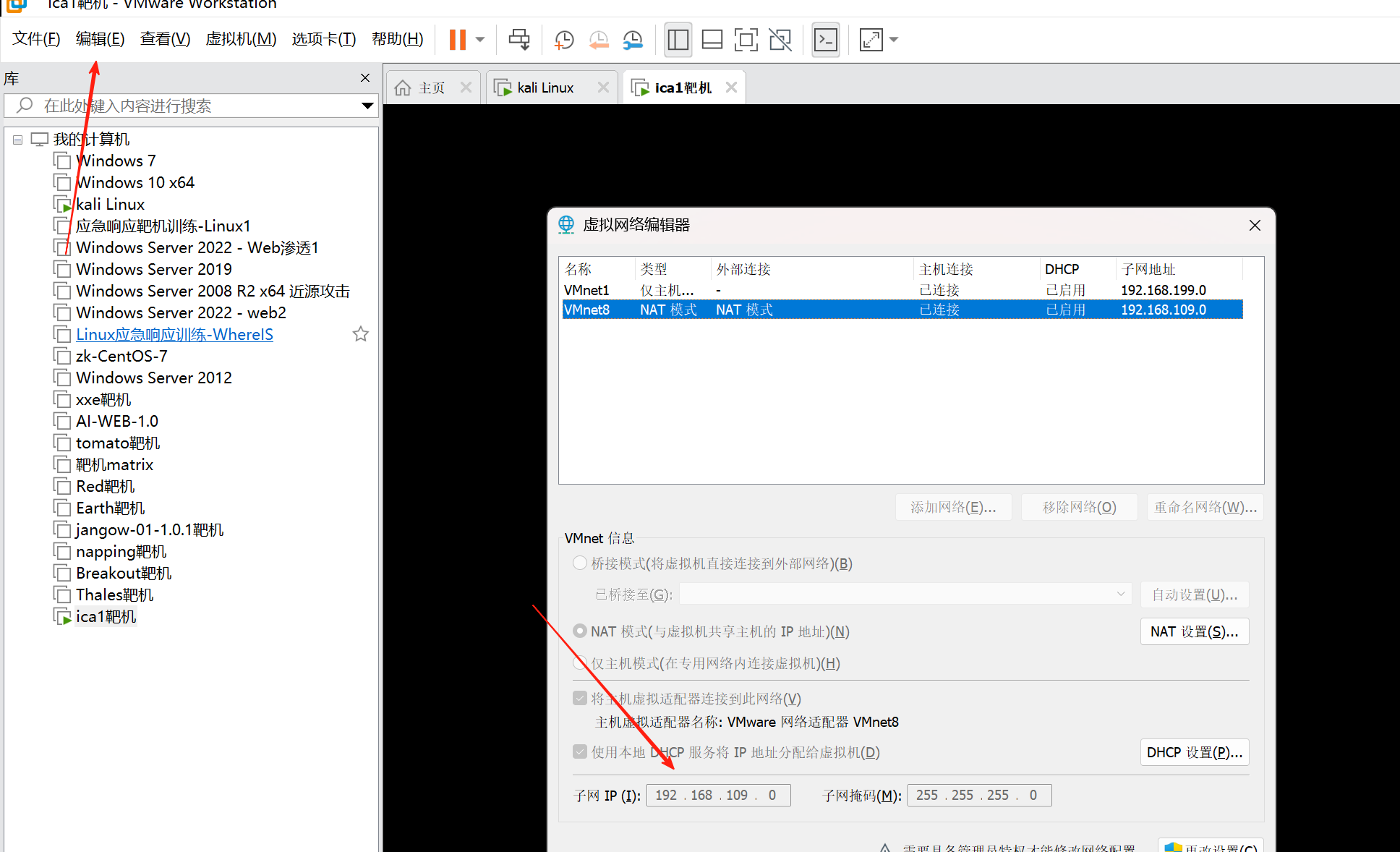The height and width of the screenshot is (852, 1400).
Task: Open the 选项卡(T) menu
Action: 324,38
